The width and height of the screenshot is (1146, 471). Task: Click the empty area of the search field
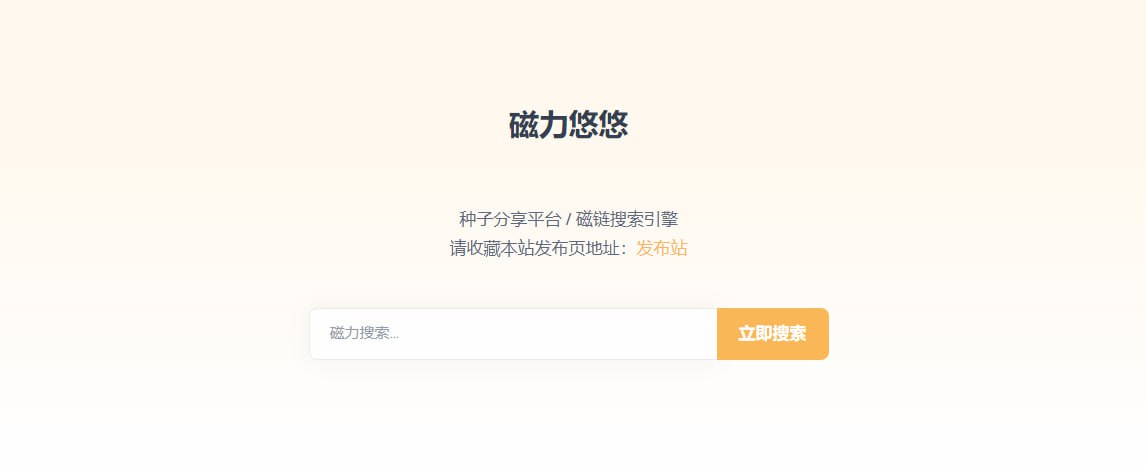[x=555, y=334]
